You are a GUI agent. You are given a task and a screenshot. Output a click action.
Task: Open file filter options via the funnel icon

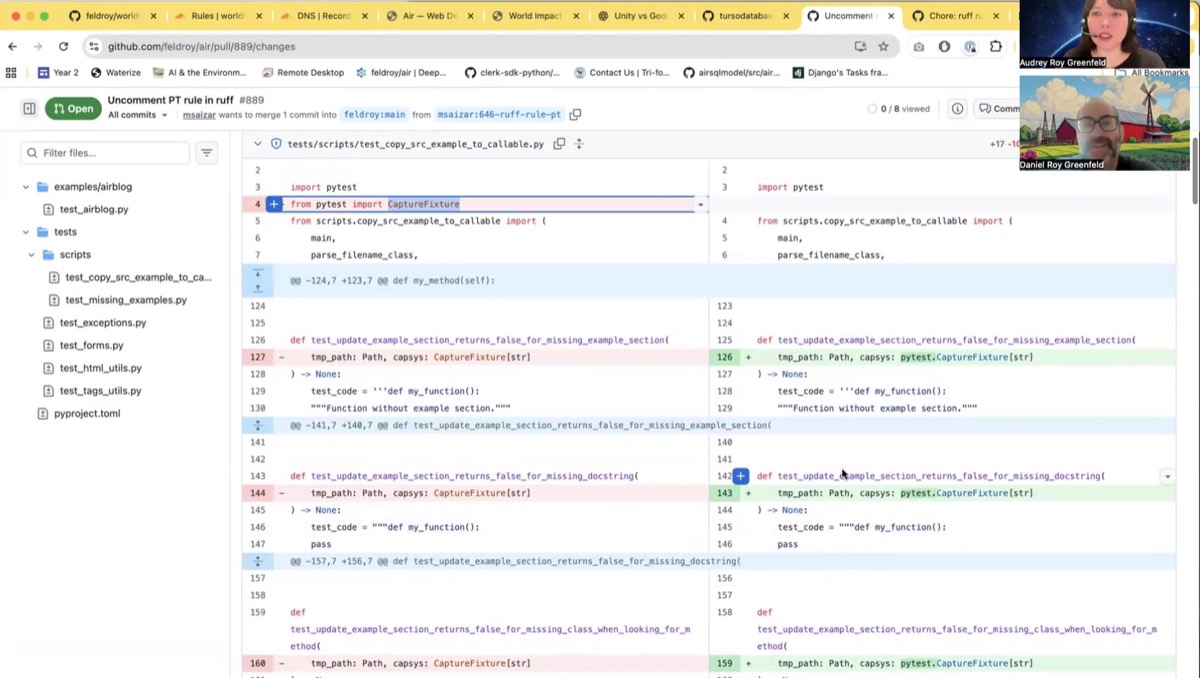click(207, 152)
